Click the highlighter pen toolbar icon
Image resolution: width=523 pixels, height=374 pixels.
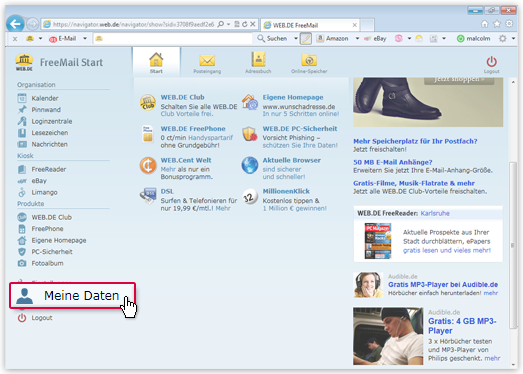point(306,39)
